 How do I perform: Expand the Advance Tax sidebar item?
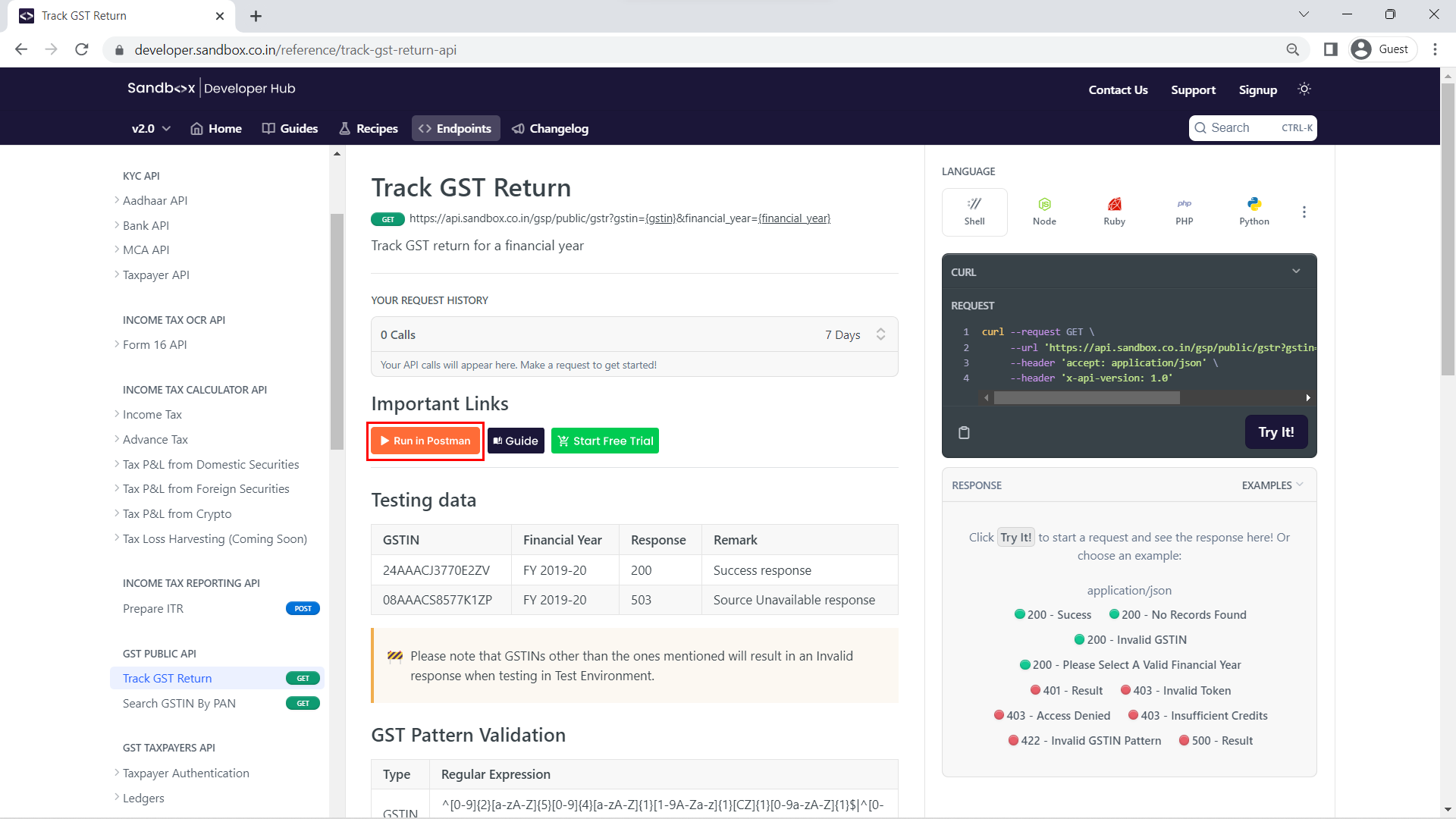[x=155, y=439]
